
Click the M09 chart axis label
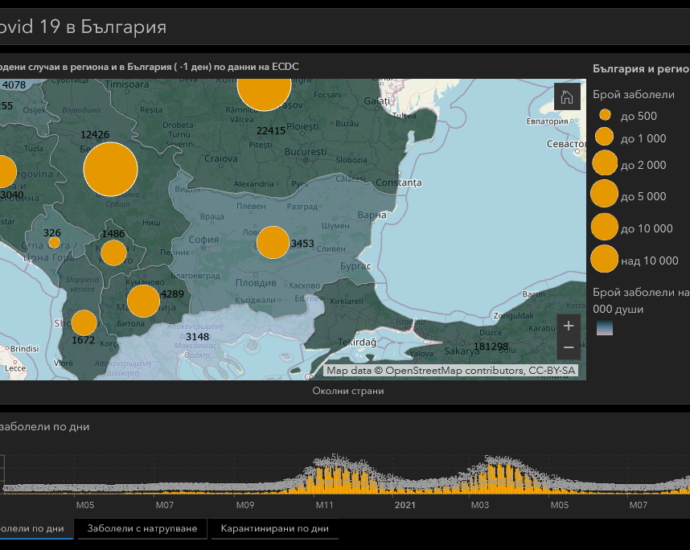tap(245, 505)
